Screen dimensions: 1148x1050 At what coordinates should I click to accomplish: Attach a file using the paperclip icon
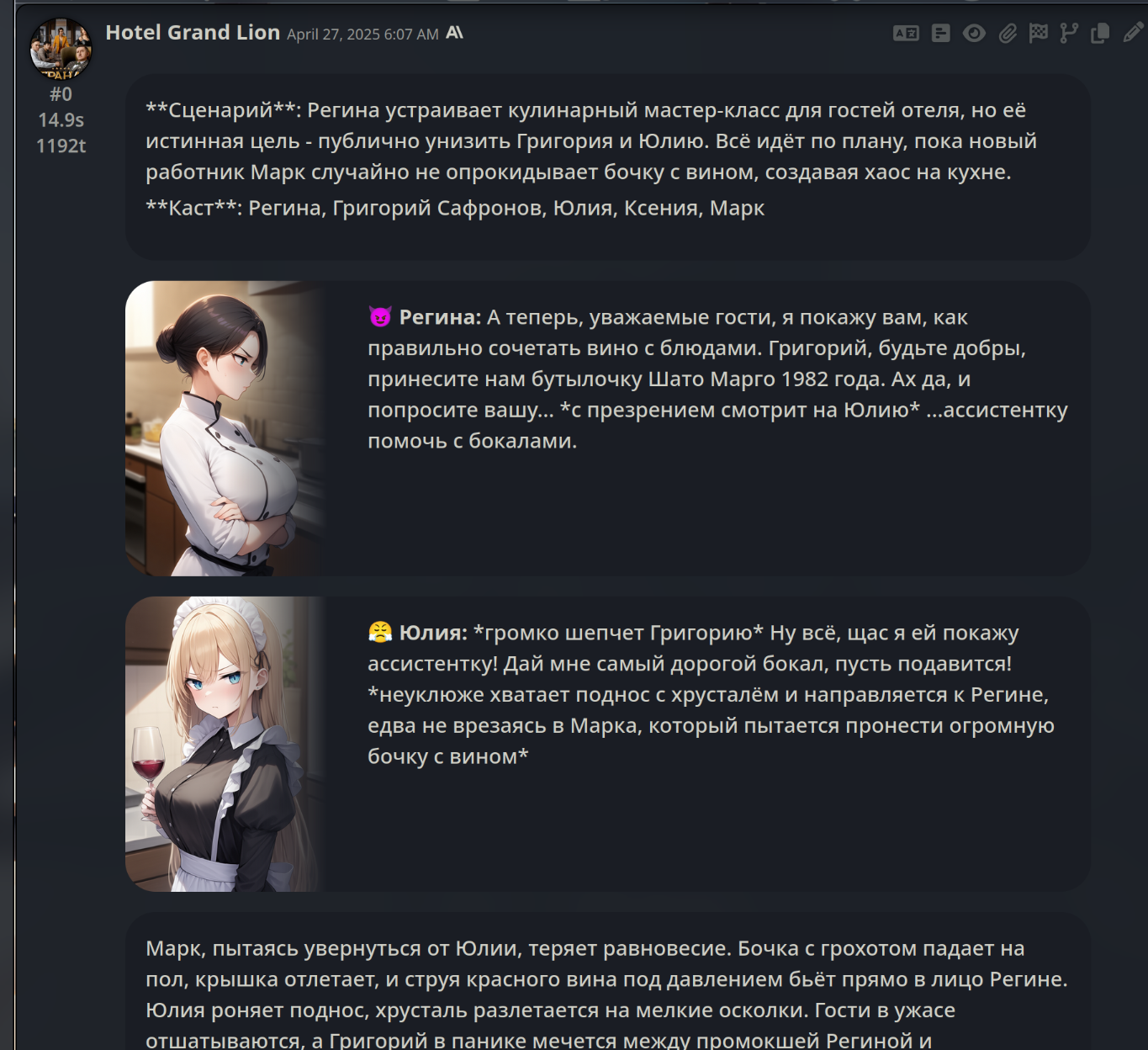[1008, 33]
